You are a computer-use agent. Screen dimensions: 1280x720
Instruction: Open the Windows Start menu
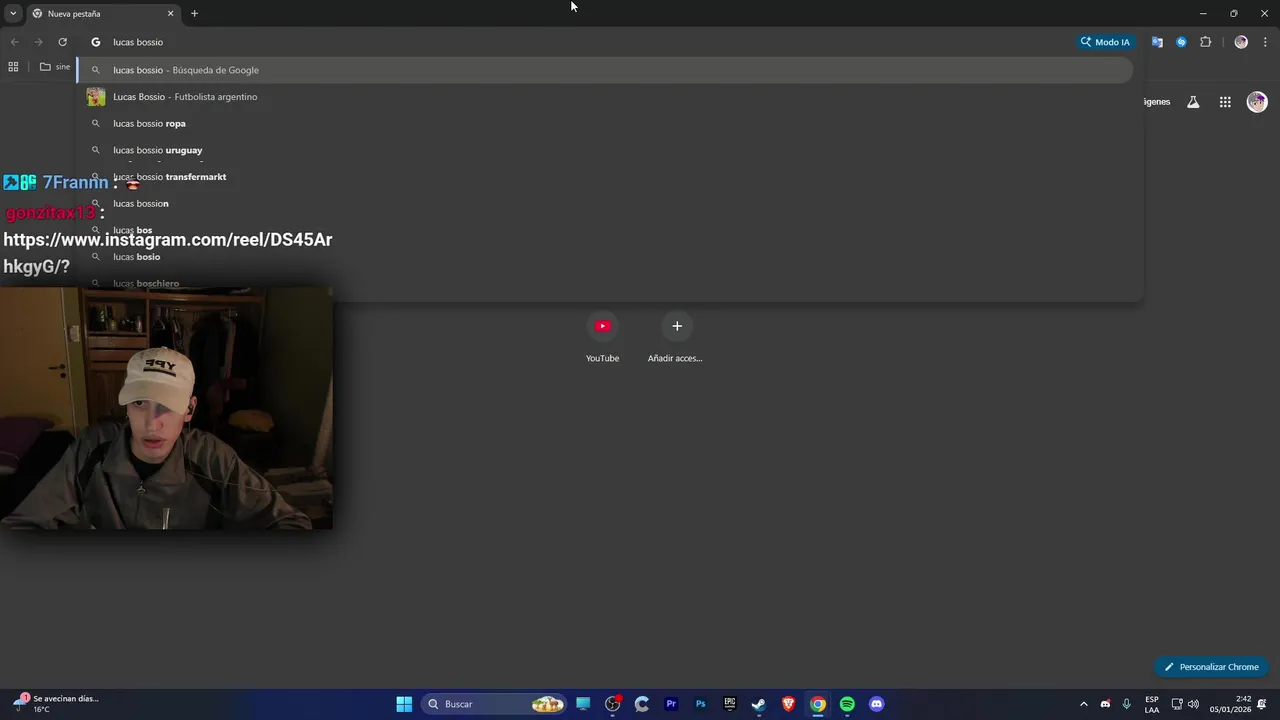[404, 704]
